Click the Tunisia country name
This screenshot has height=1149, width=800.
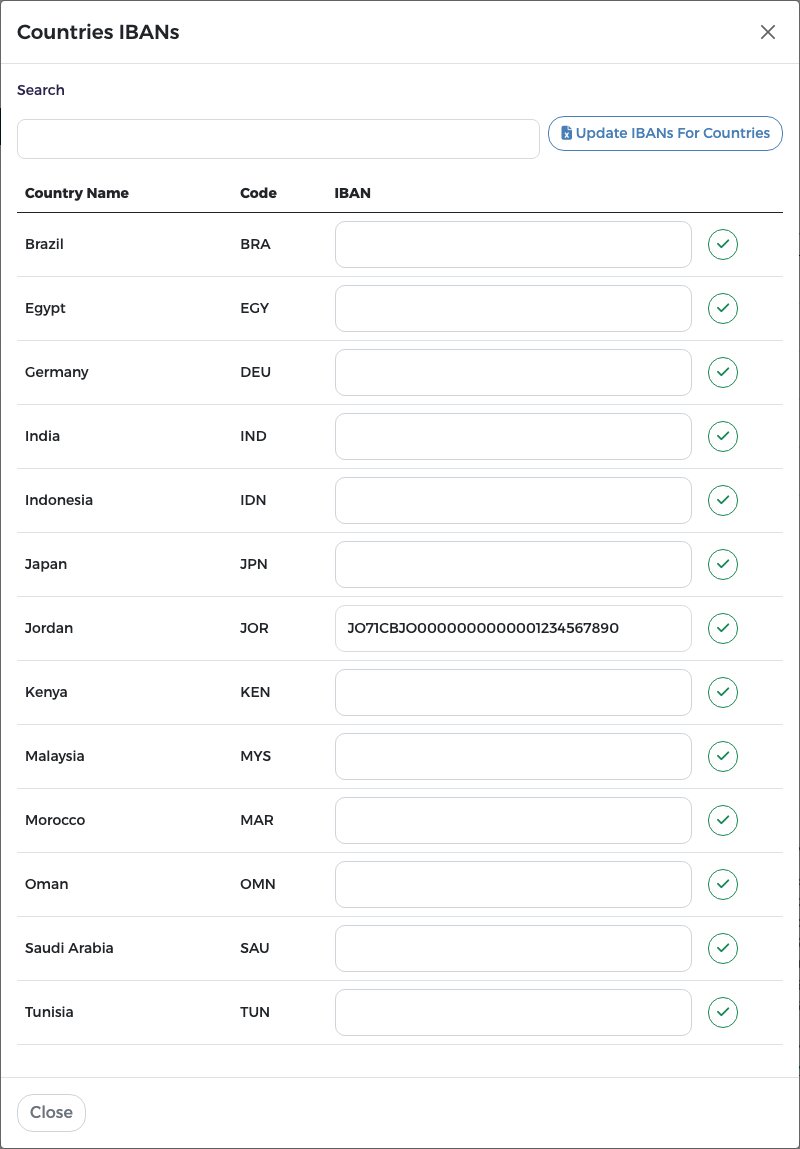49,1012
